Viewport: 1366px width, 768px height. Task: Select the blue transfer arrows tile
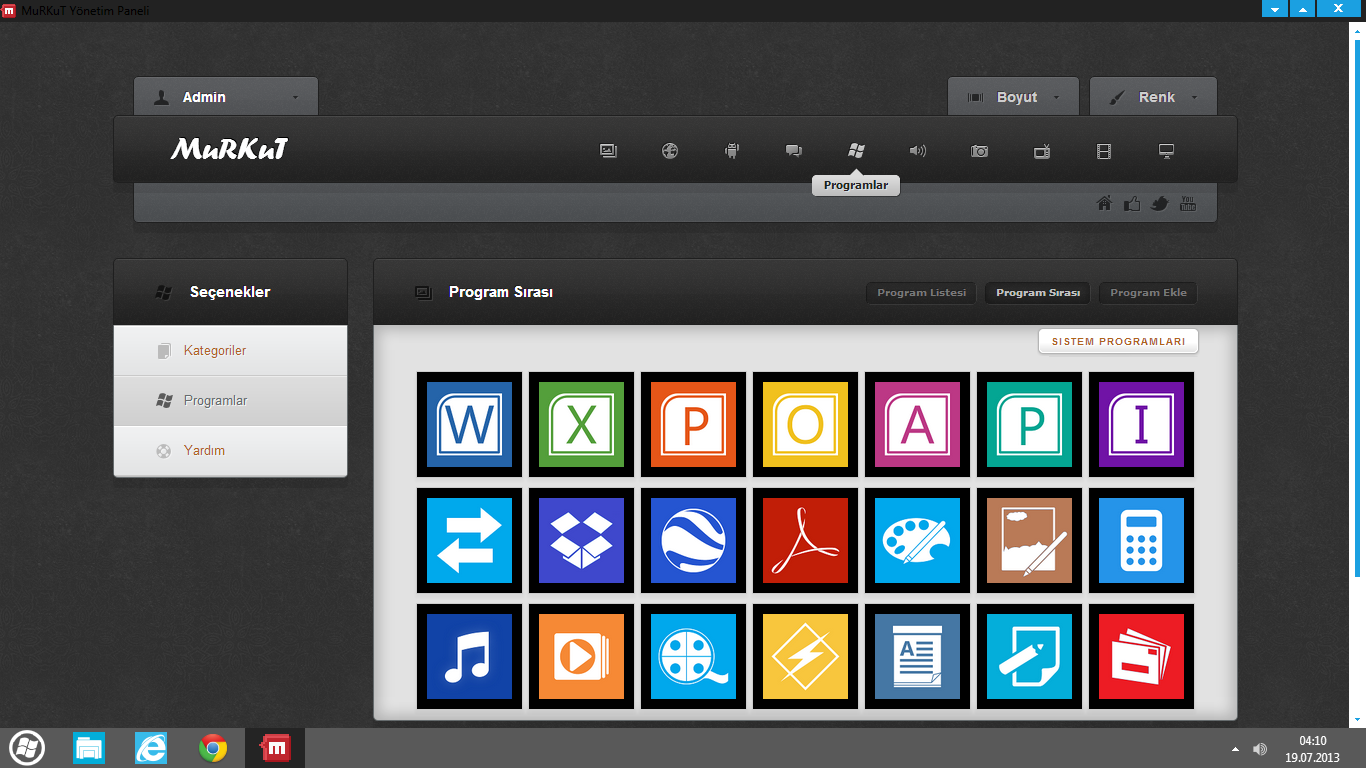coord(469,541)
